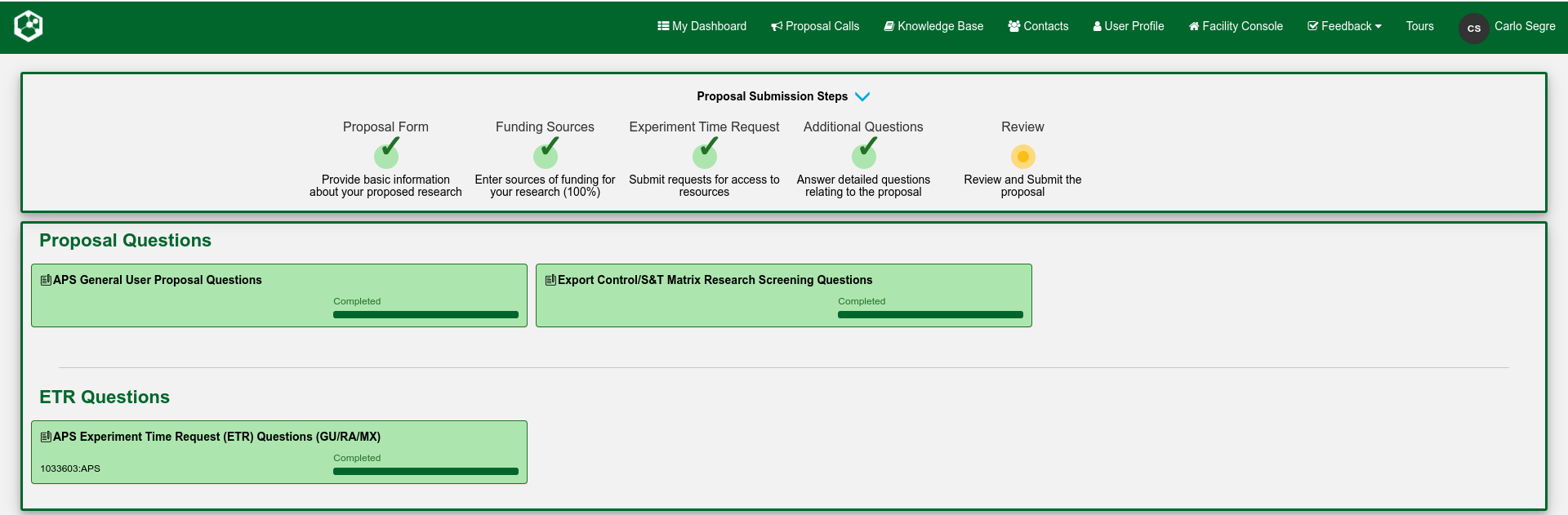Viewport: 1568px width, 515px height.
Task: Open the APS Experiment Time Request questions card
Action: pos(216,437)
